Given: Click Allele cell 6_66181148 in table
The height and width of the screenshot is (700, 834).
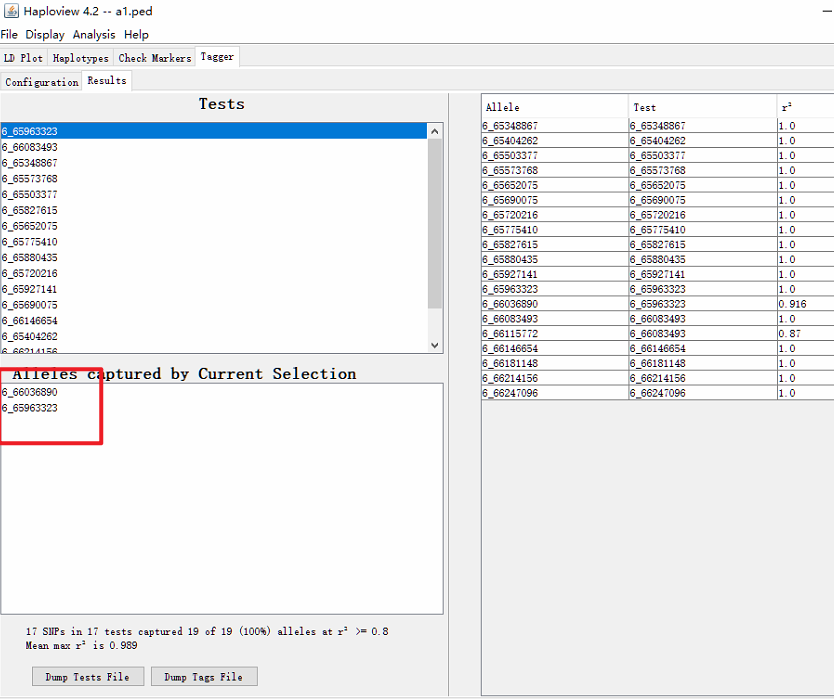Looking at the screenshot, I should coord(555,363).
